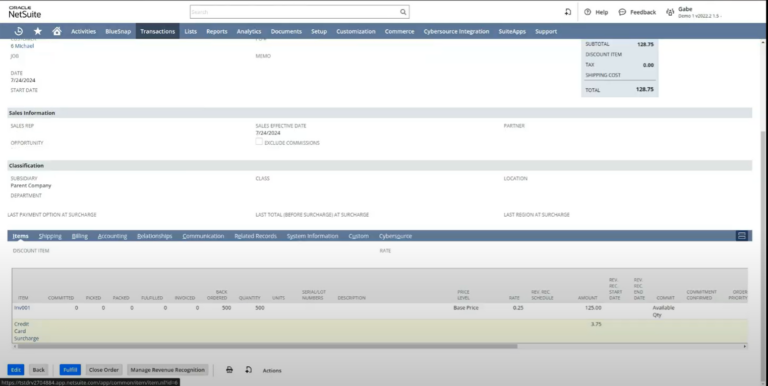Open the Shortcuts star icon

38,31
